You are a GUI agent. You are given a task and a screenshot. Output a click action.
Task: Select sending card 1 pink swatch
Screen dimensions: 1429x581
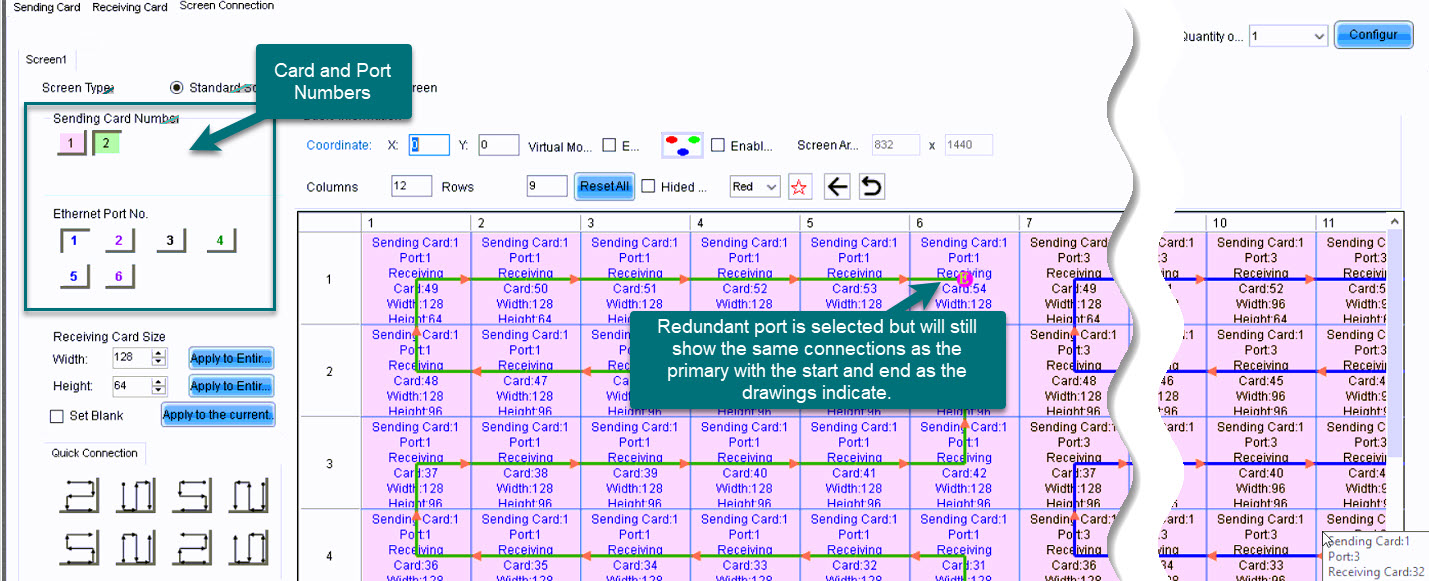(71, 144)
